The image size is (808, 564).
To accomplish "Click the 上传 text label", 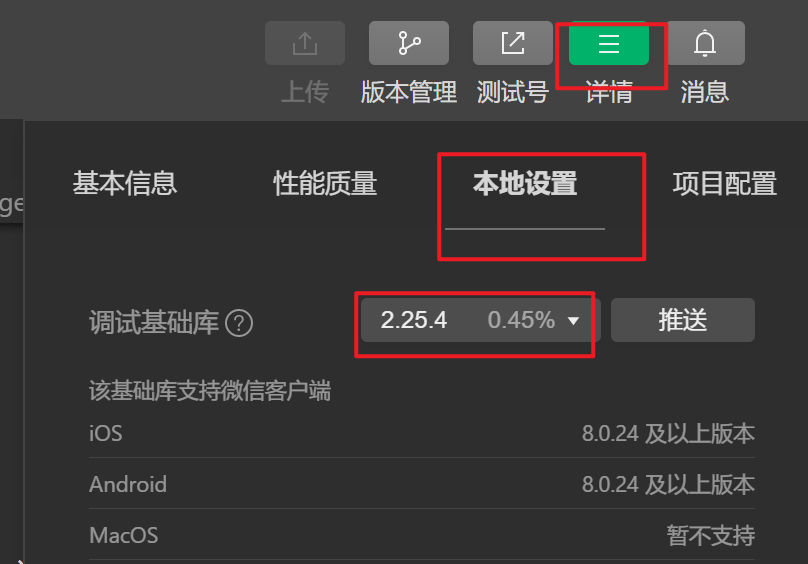I will [305, 92].
